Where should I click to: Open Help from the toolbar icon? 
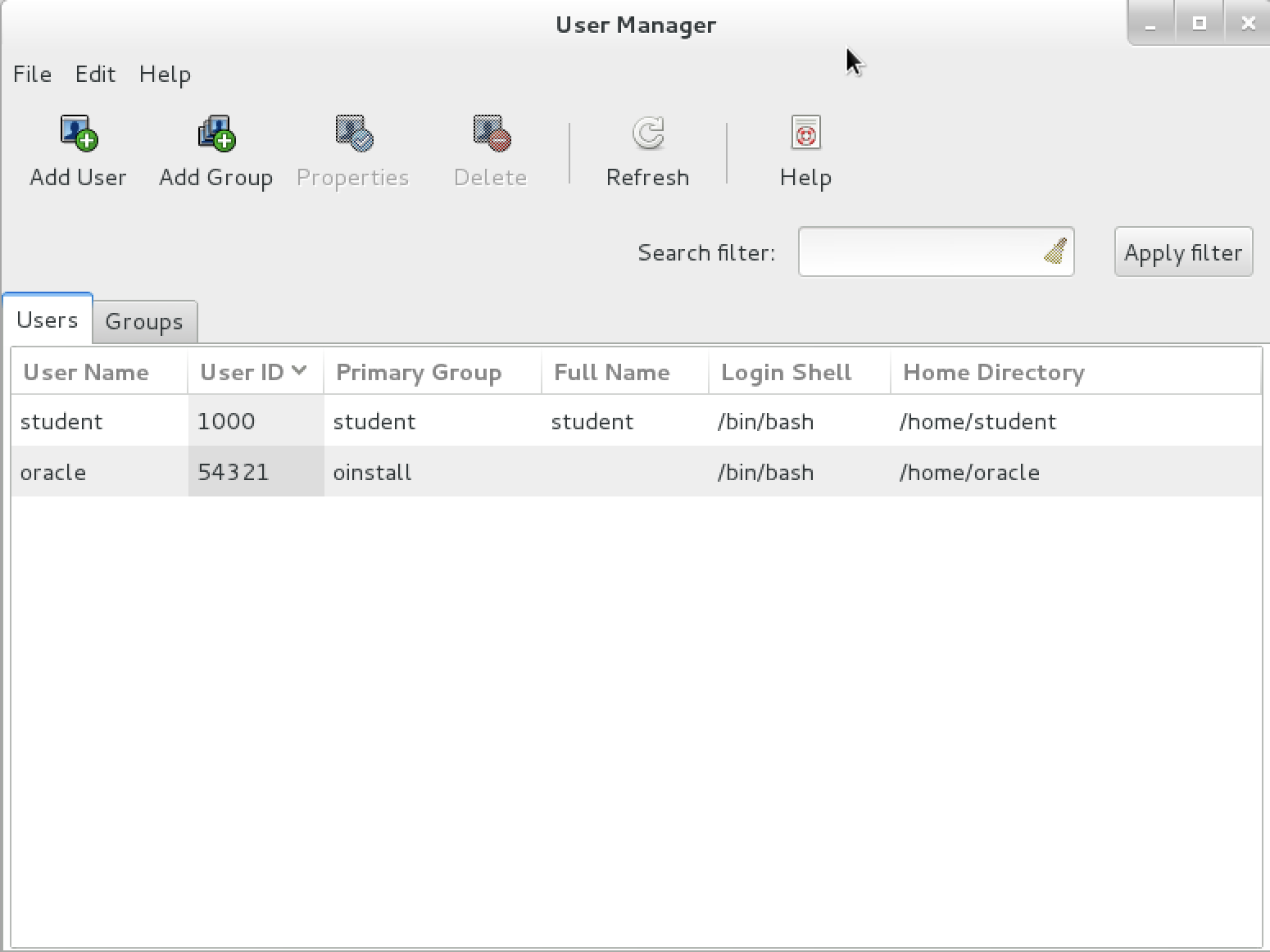806,134
